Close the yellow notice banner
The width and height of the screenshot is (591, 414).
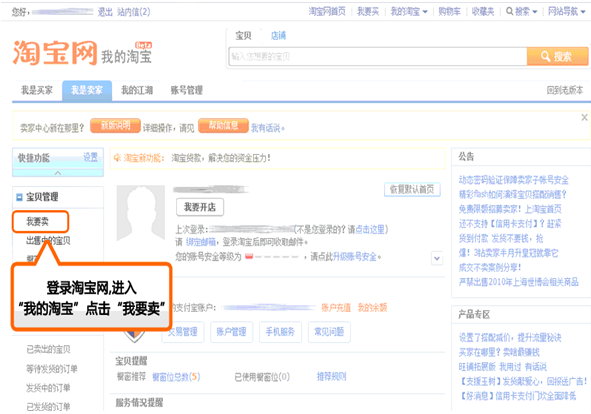tap(584, 117)
